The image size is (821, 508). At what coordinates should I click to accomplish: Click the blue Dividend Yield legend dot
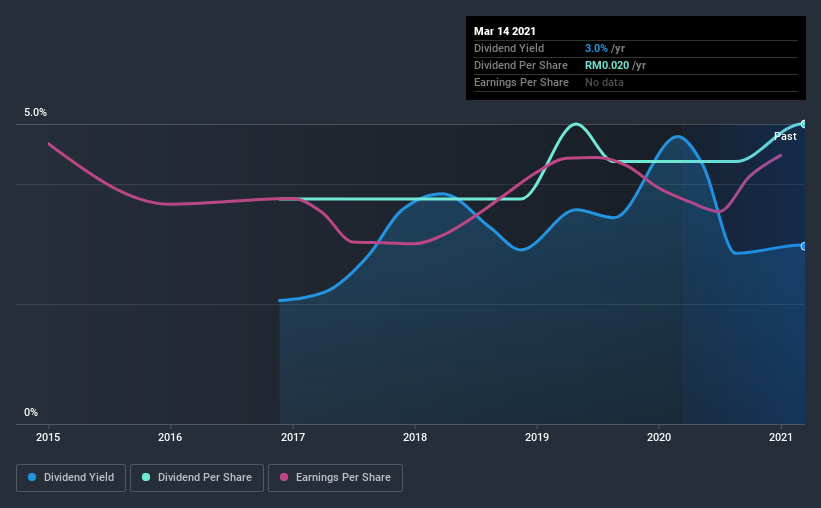[32, 477]
